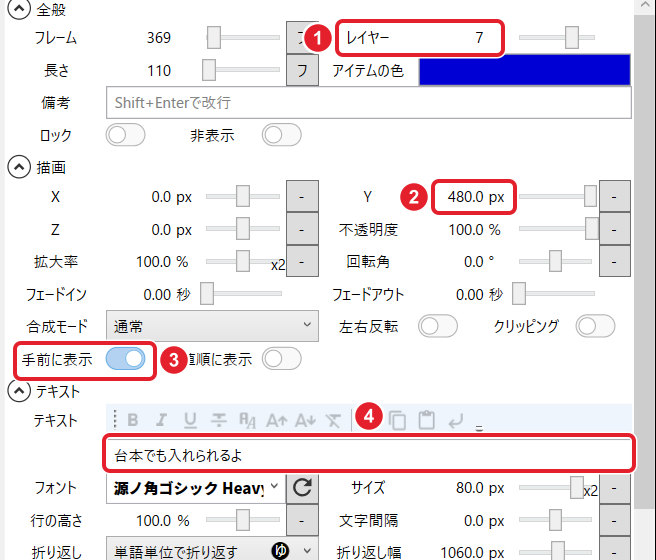The height and width of the screenshot is (560, 656).
Task: Click the 長さ slider handle
Action: coord(209,70)
